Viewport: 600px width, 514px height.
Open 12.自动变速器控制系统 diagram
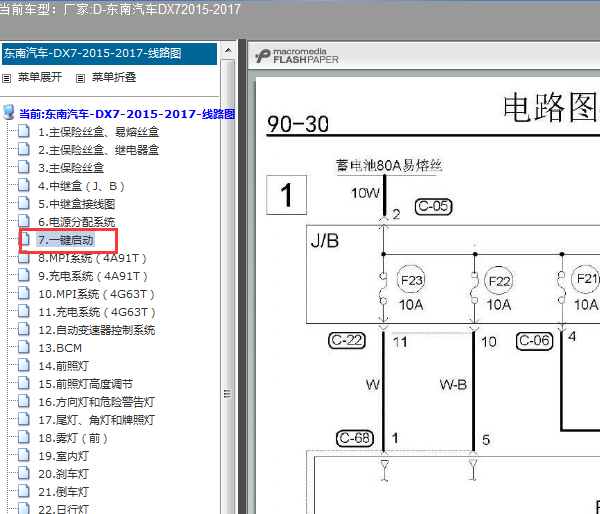[96, 330]
